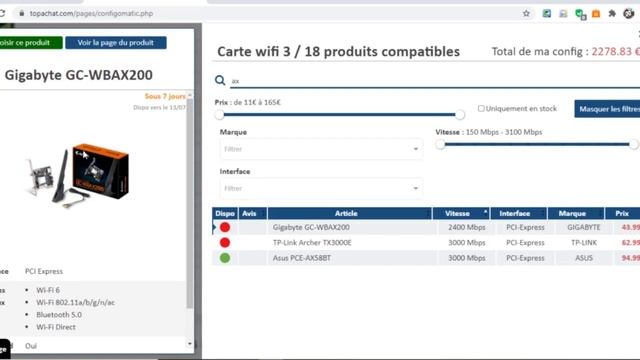Screen dimensions: 640x360
Task: Open the Marque filter dropdown
Action: [321, 149]
